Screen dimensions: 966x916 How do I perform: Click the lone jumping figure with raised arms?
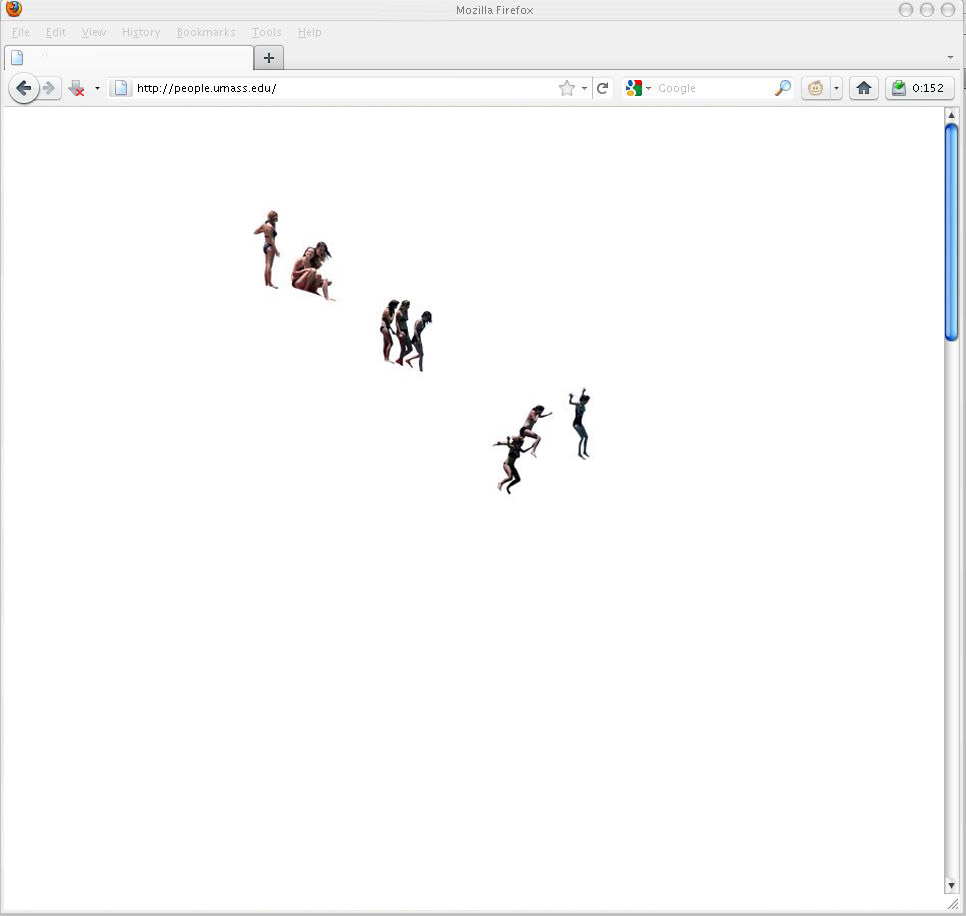click(x=580, y=424)
